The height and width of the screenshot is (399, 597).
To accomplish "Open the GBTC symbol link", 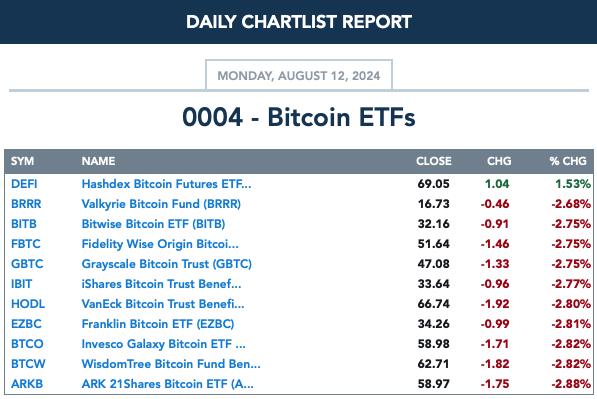I will coord(27,264).
